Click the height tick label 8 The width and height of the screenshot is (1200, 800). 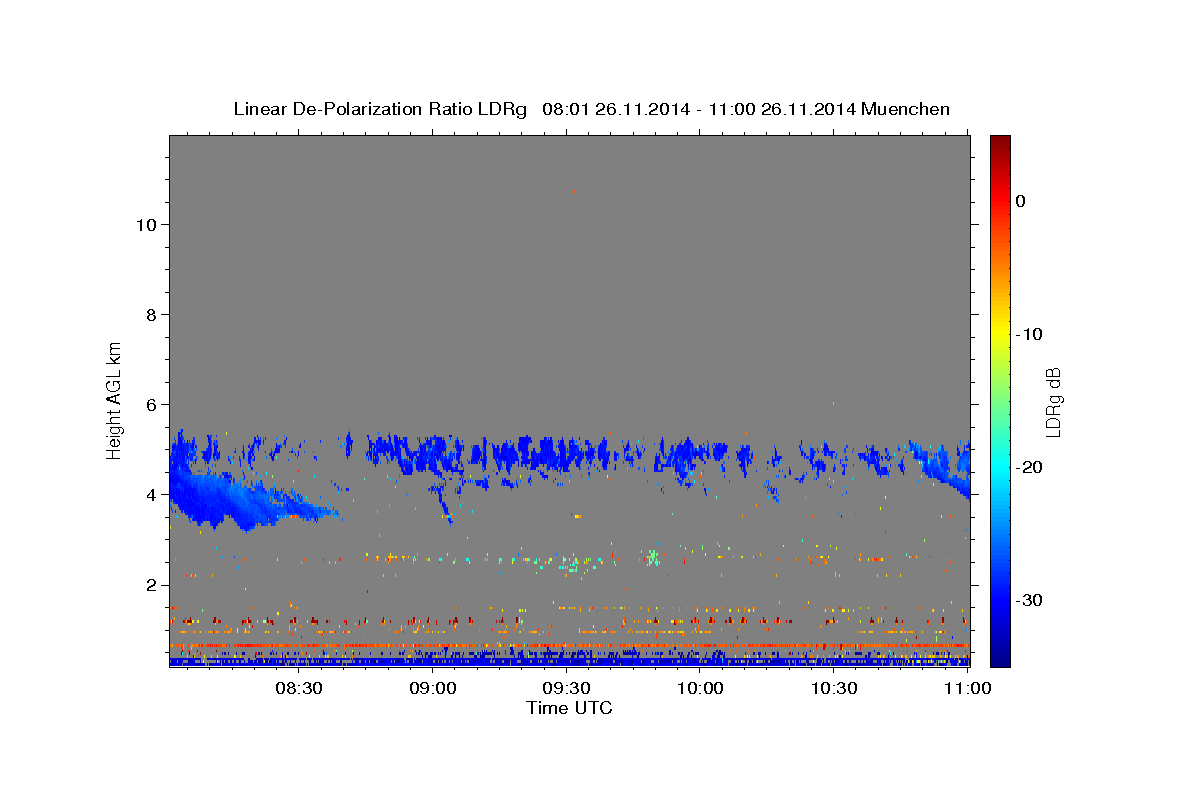[150, 314]
